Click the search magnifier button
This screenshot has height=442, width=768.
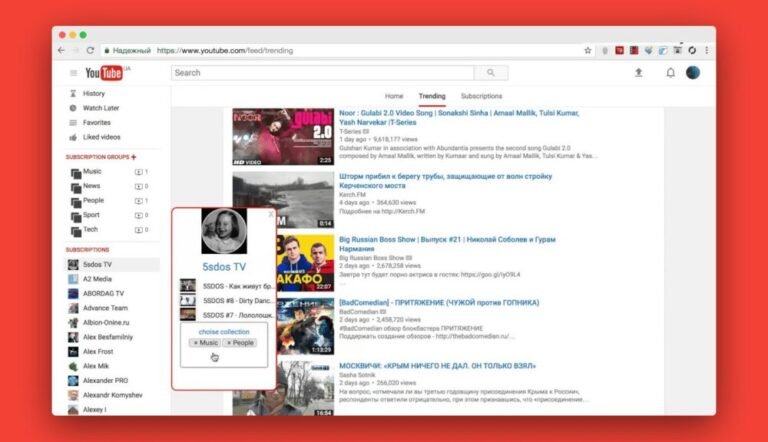click(491, 73)
